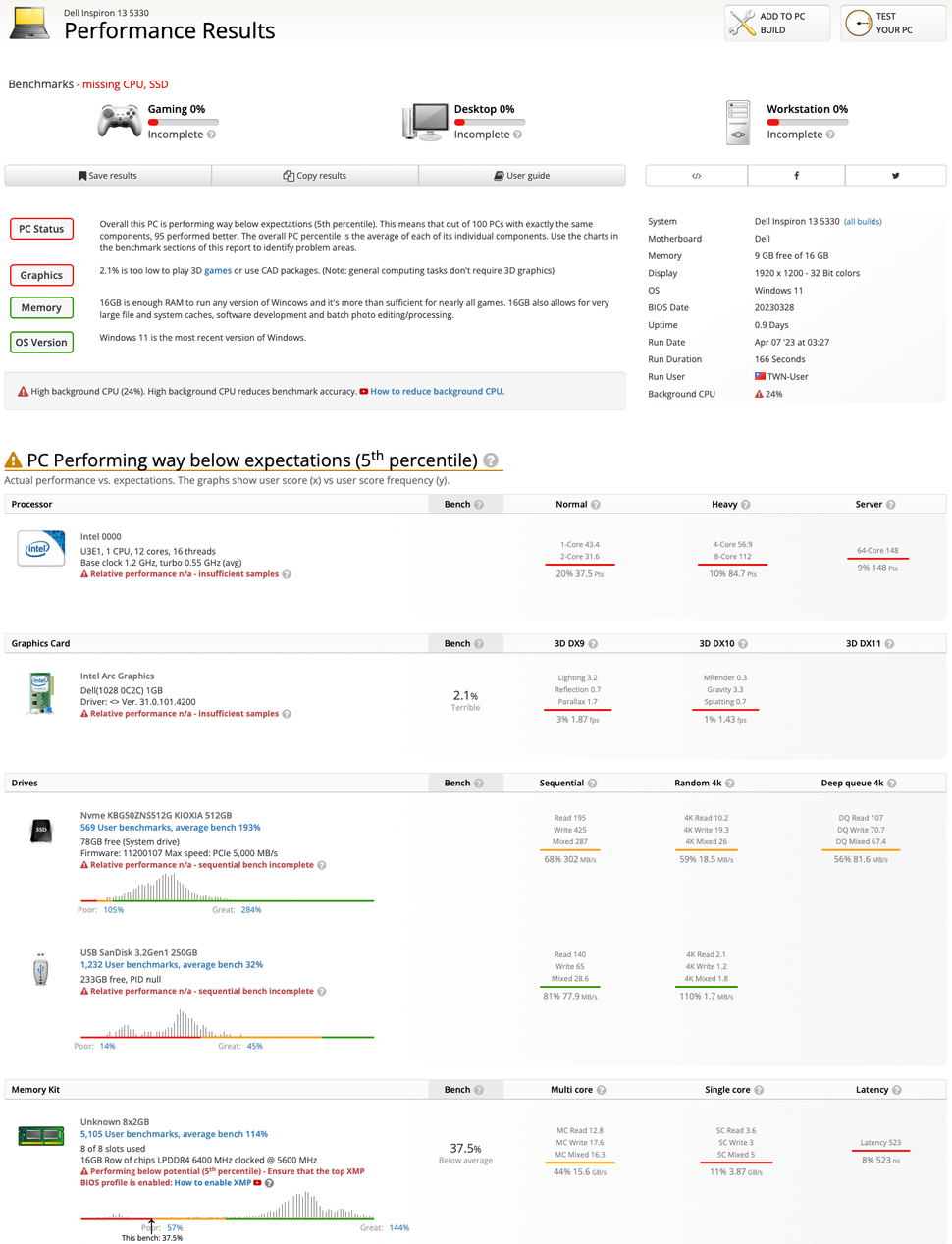Screen dimensions: 952x1244
Task: Click the Test Your PC button
Action: pyautogui.click(x=893, y=23)
